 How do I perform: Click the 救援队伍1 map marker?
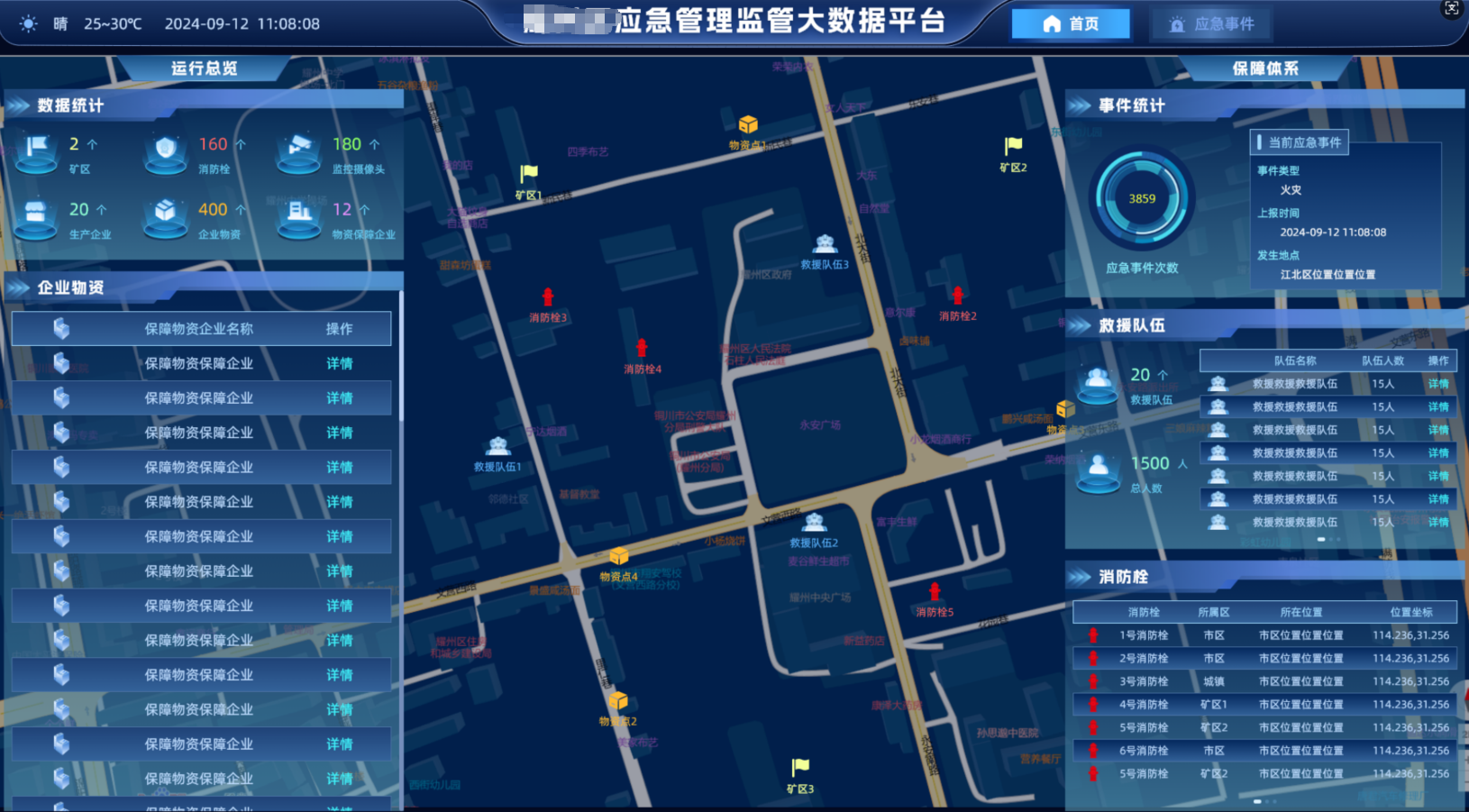tap(497, 446)
